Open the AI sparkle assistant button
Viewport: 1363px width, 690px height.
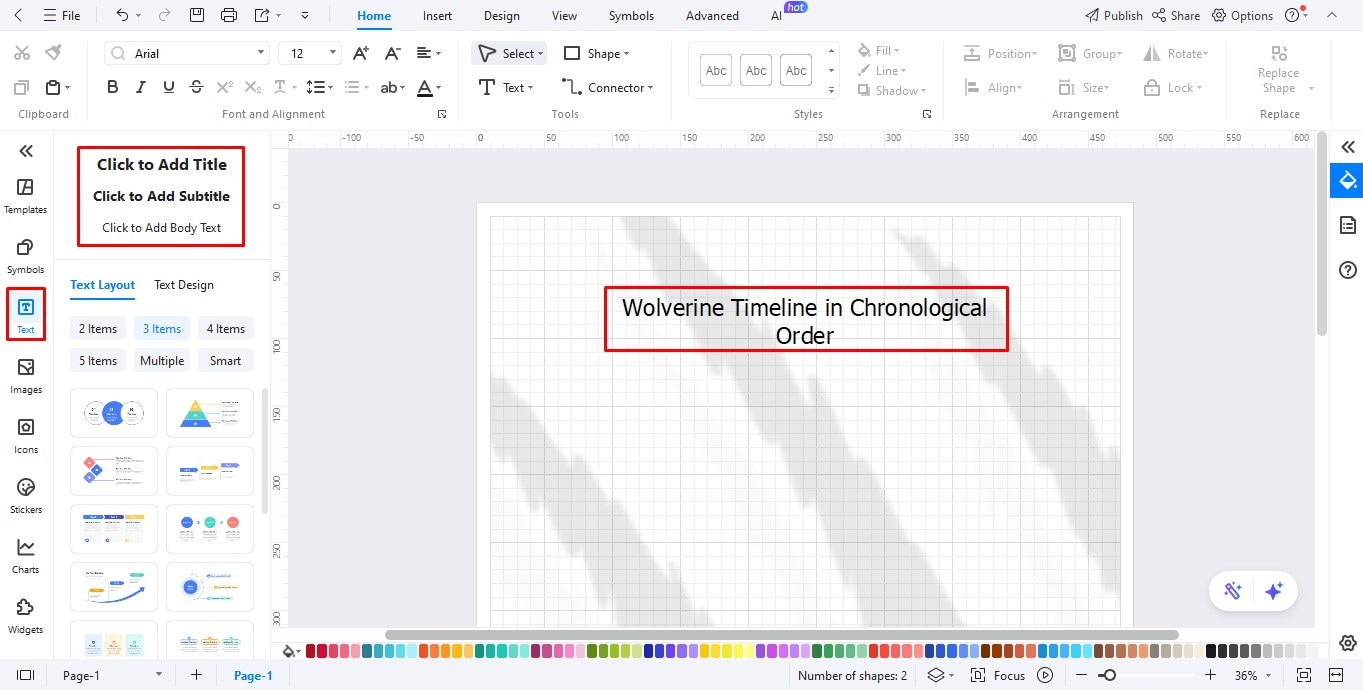tap(1274, 591)
